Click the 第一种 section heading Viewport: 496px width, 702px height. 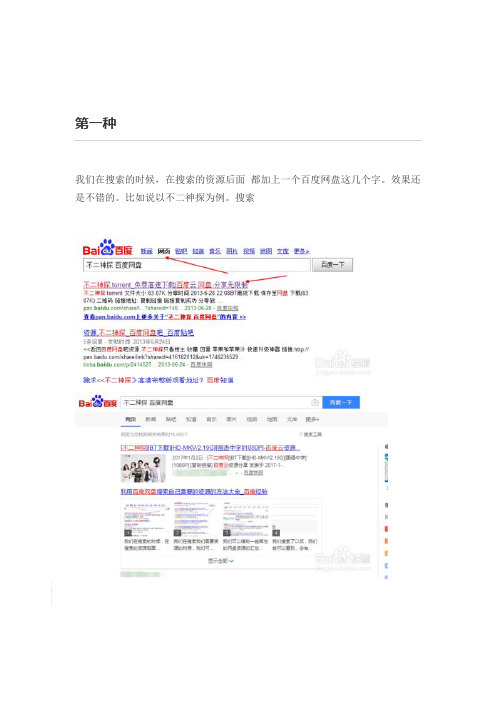click(96, 123)
